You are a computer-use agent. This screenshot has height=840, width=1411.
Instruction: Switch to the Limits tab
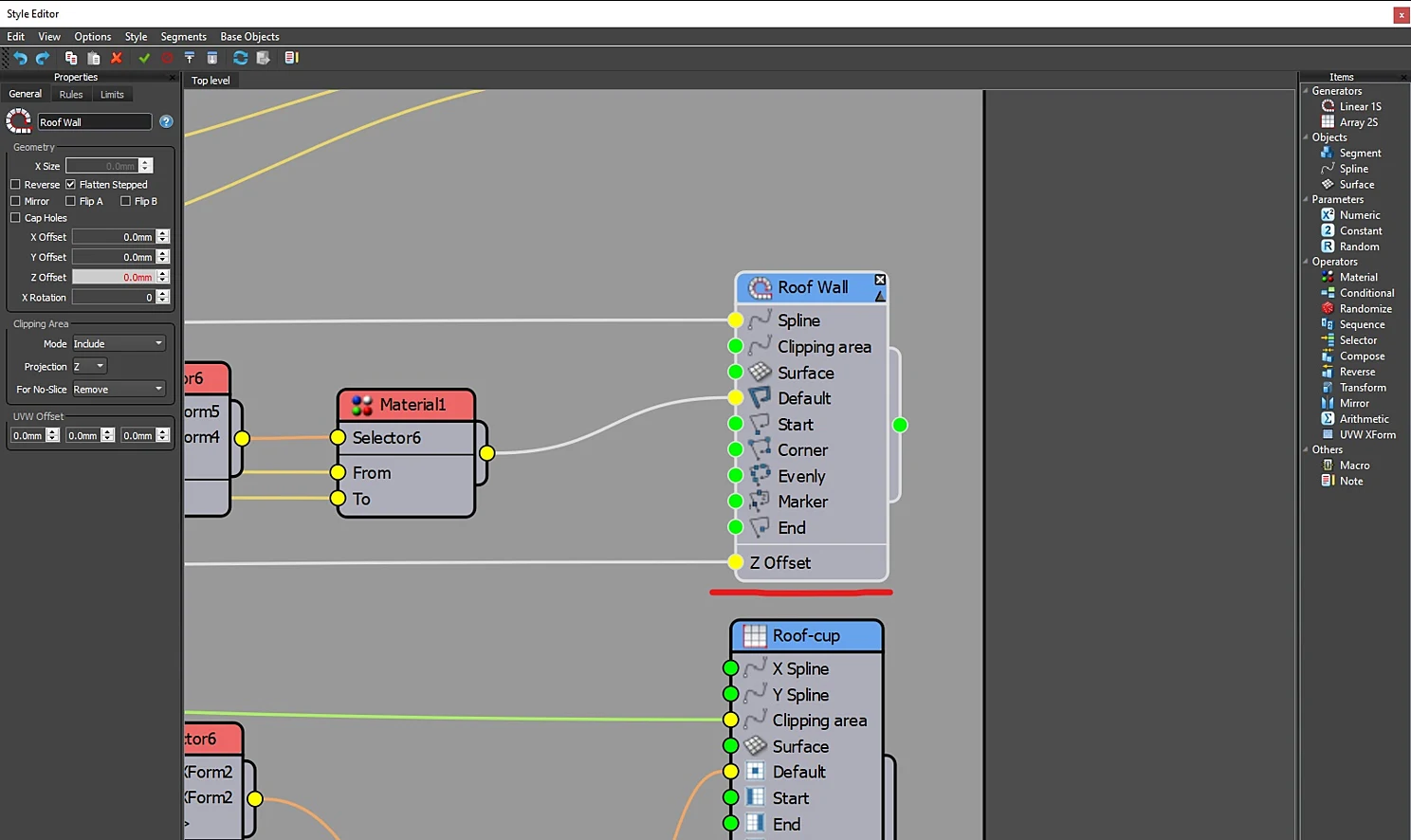[x=112, y=95]
